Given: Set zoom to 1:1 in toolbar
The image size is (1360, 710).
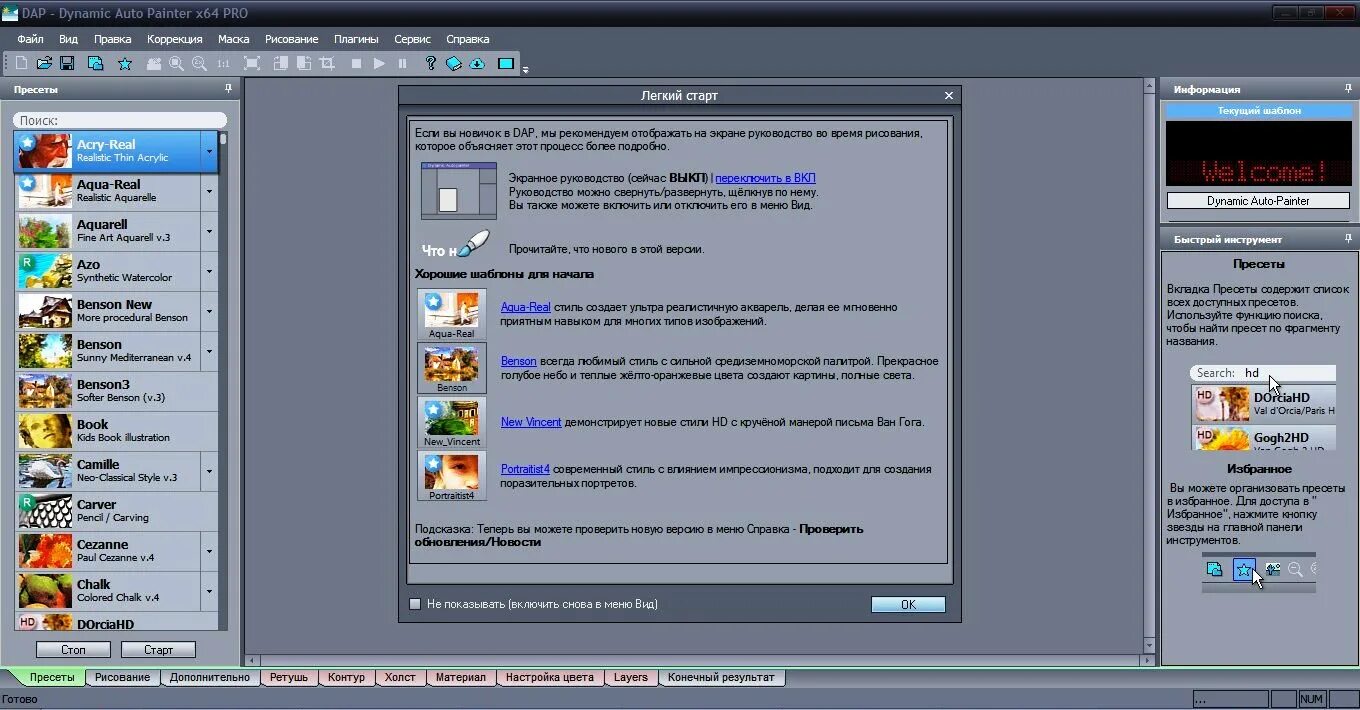Looking at the screenshot, I should click(x=223, y=63).
